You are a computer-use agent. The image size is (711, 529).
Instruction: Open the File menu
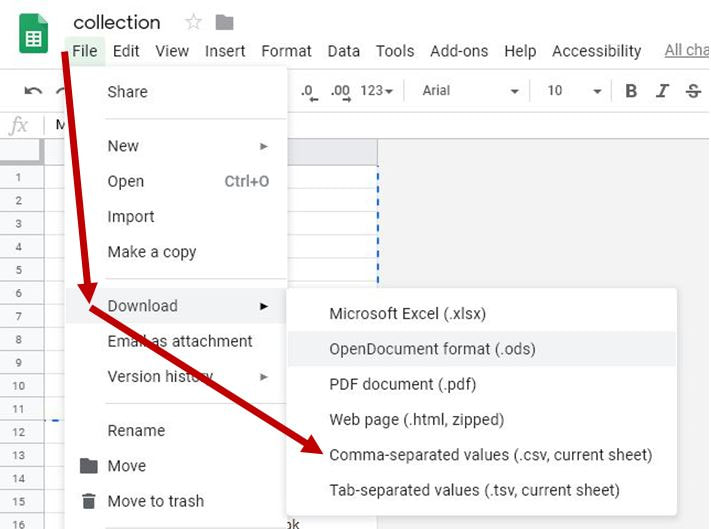[x=85, y=51]
